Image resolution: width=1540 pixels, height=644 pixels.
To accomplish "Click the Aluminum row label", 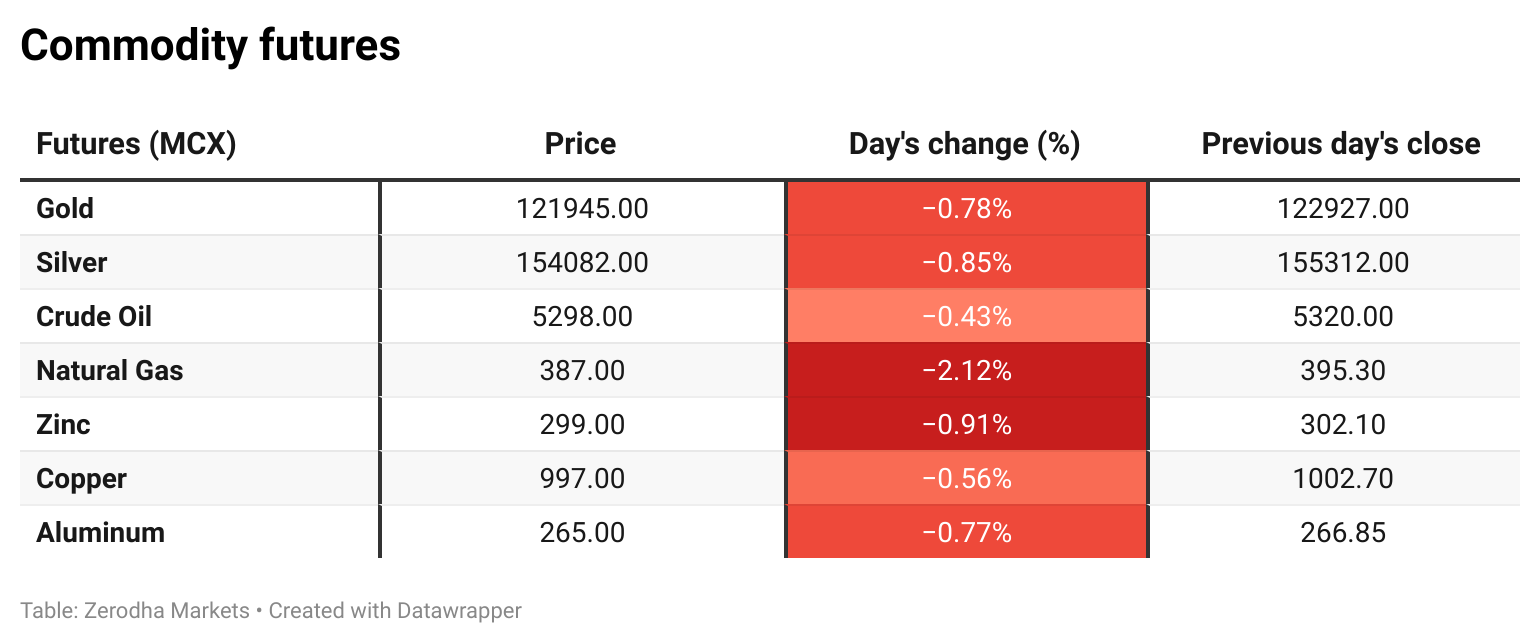I will tap(100, 533).
